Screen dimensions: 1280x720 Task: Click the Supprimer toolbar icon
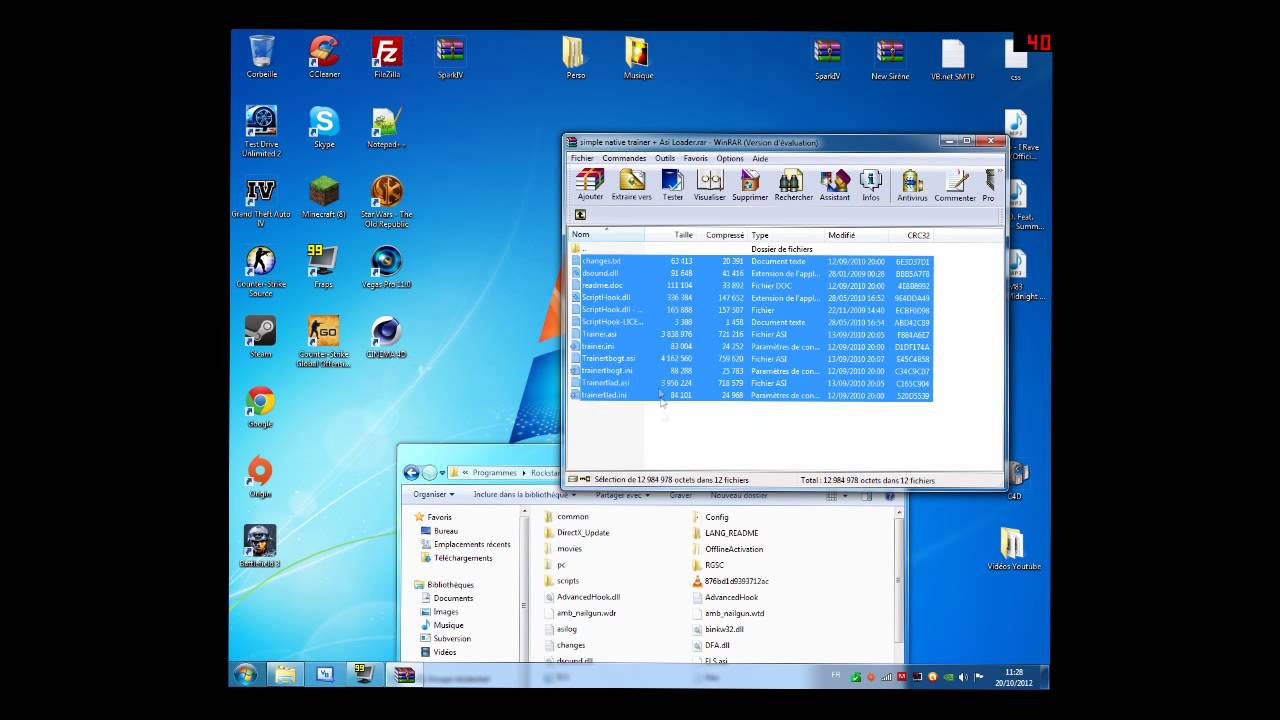pyautogui.click(x=750, y=185)
